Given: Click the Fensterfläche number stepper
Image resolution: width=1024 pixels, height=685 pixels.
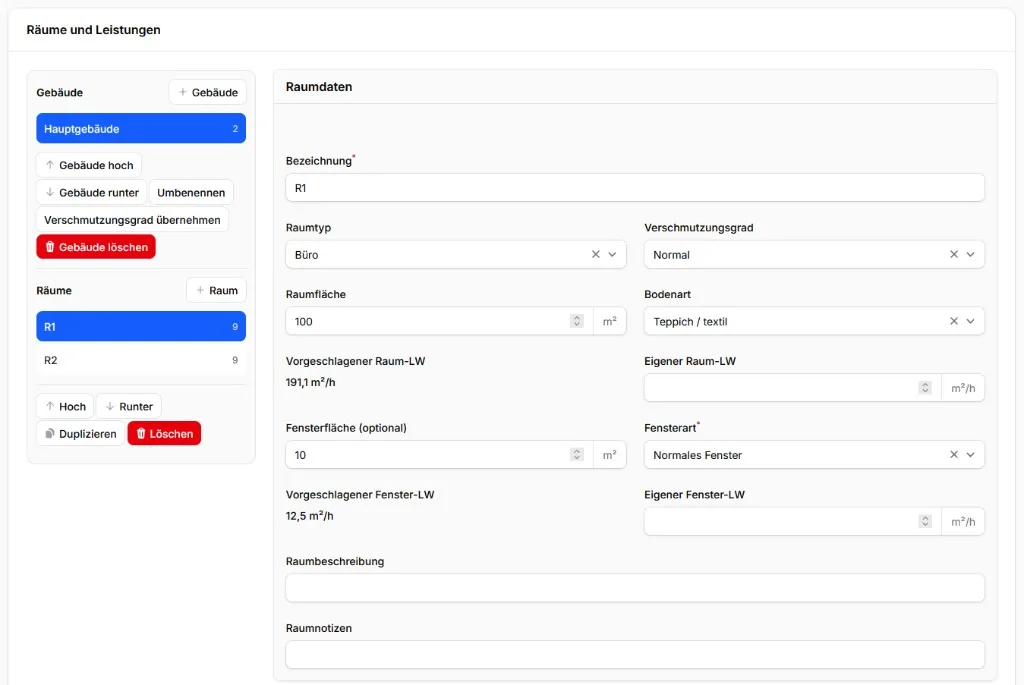Looking at the screenshot, I should click(x=576, y=454).
